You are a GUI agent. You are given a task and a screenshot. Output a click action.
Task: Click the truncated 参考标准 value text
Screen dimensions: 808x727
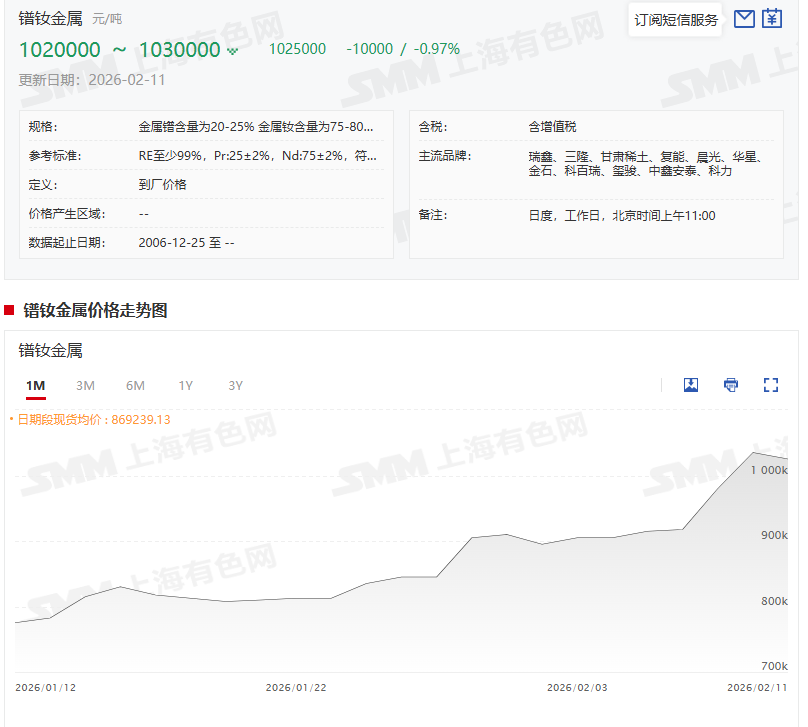[x=257, y=156]
